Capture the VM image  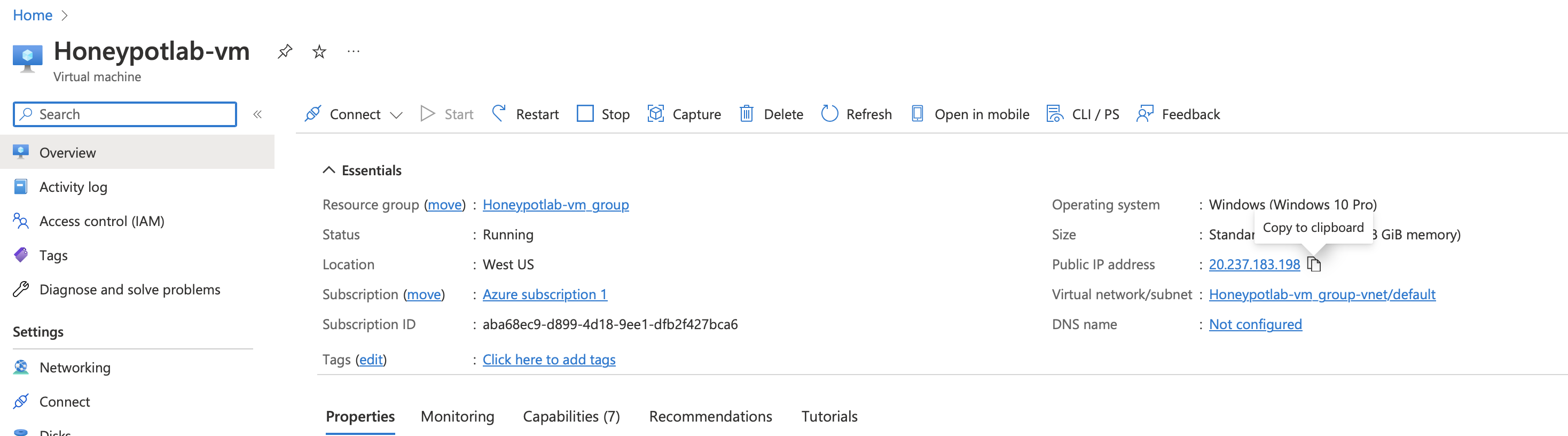(x=684, y=114)
